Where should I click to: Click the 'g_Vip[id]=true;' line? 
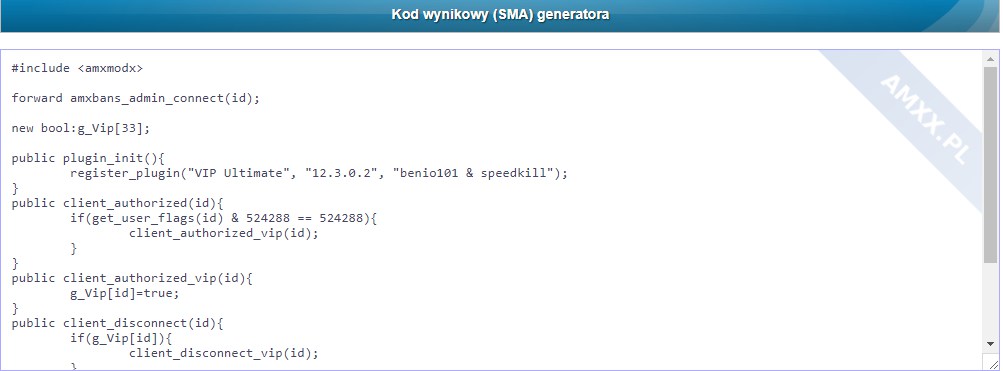(x=125, y=293)
